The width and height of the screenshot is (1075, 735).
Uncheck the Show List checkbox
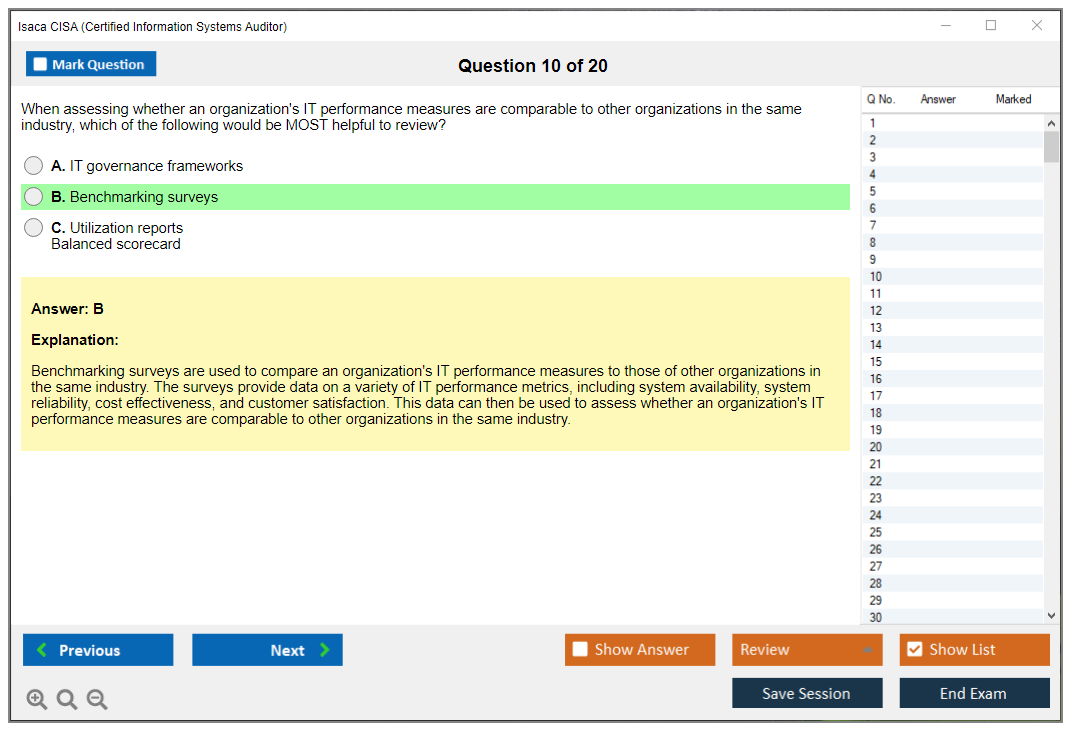click(x=914, y=650)
